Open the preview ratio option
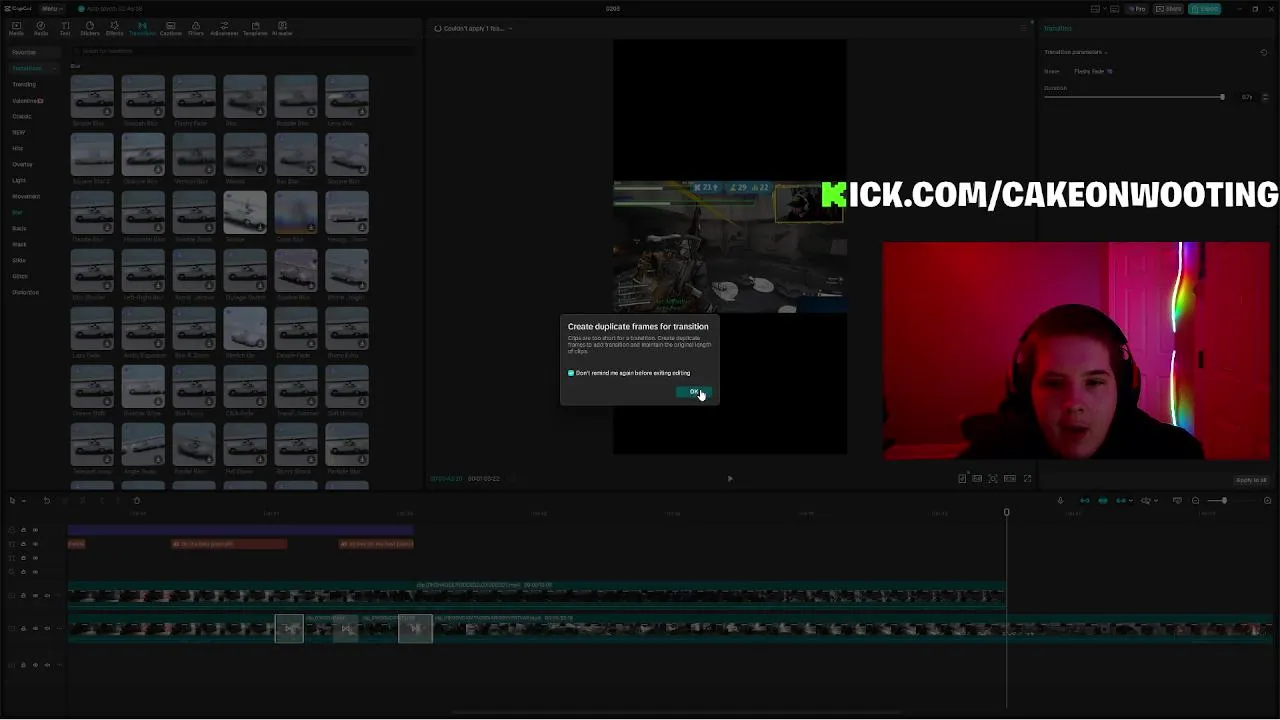This screenshot has width=1280, height=720. tap(1010, 478)
